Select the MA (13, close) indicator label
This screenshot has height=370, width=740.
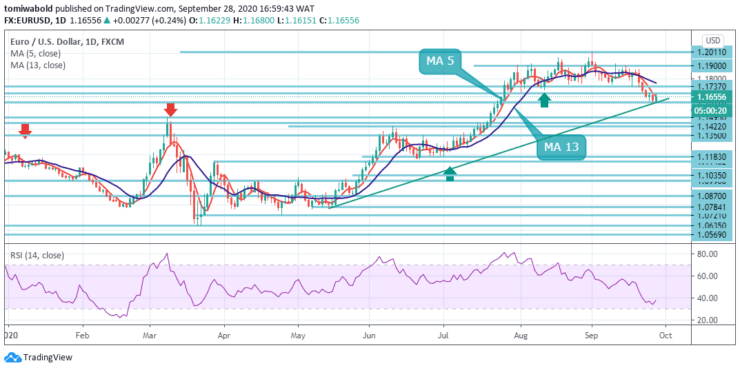(38, 65)
